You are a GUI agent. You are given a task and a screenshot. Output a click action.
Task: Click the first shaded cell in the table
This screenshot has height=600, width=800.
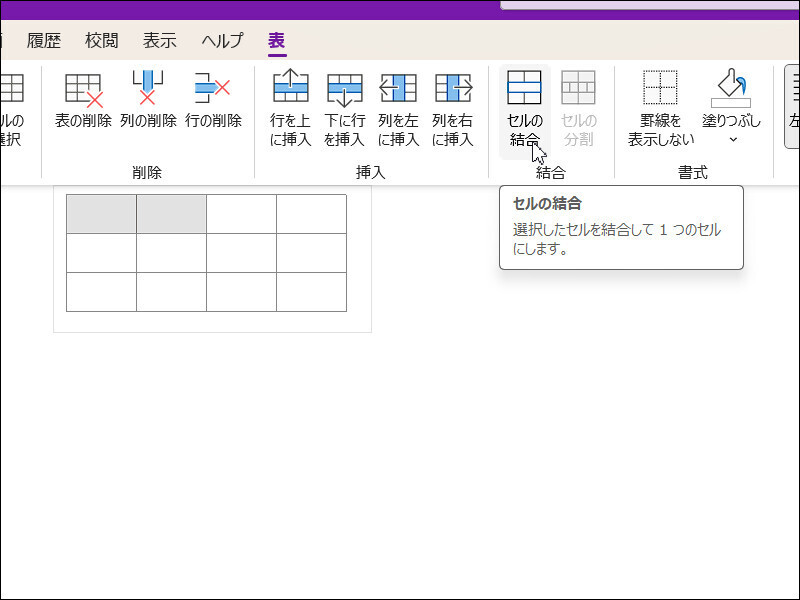pos(101,214)
